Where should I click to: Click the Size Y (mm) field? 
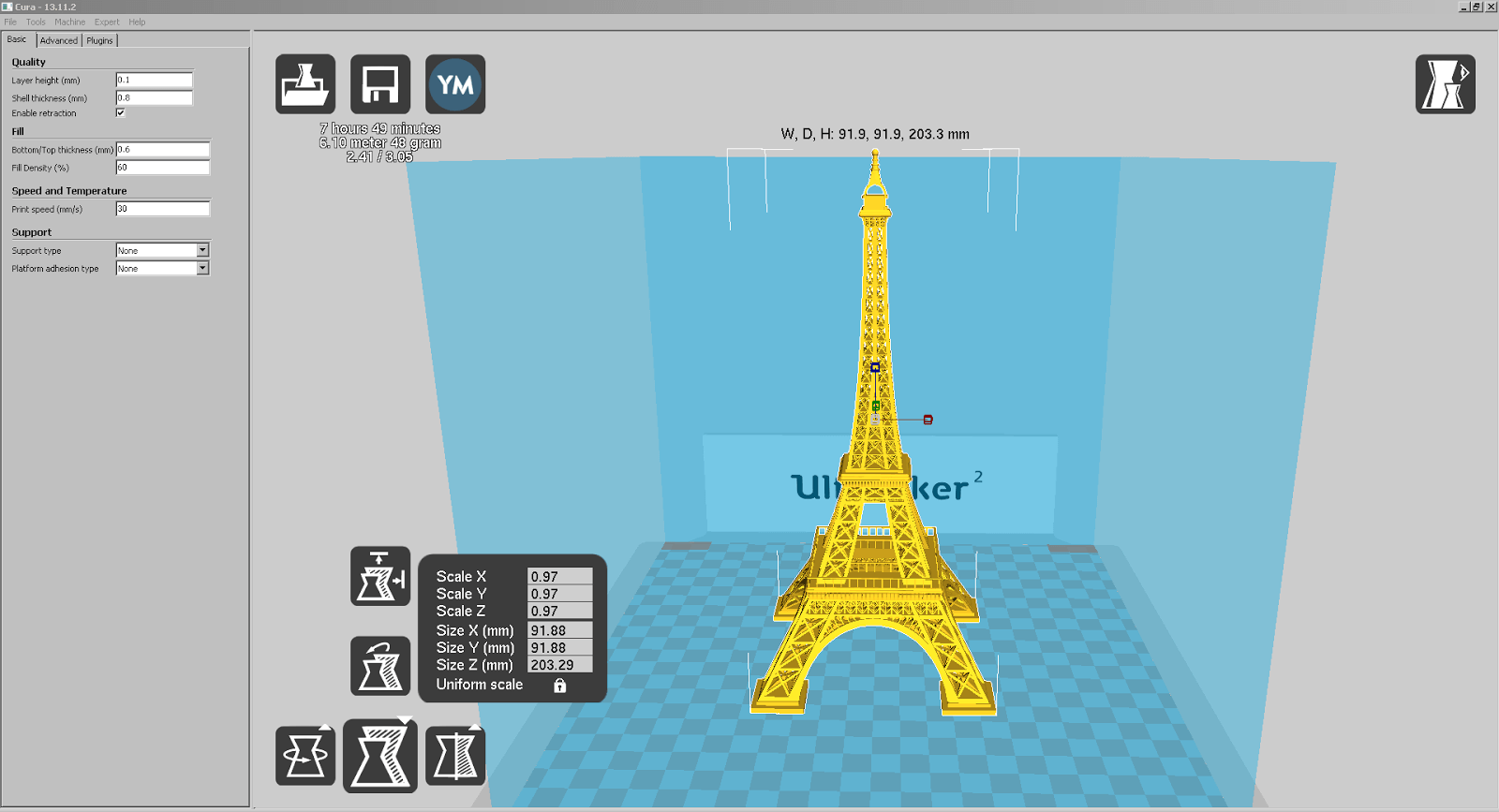click(x=560, y=647)
